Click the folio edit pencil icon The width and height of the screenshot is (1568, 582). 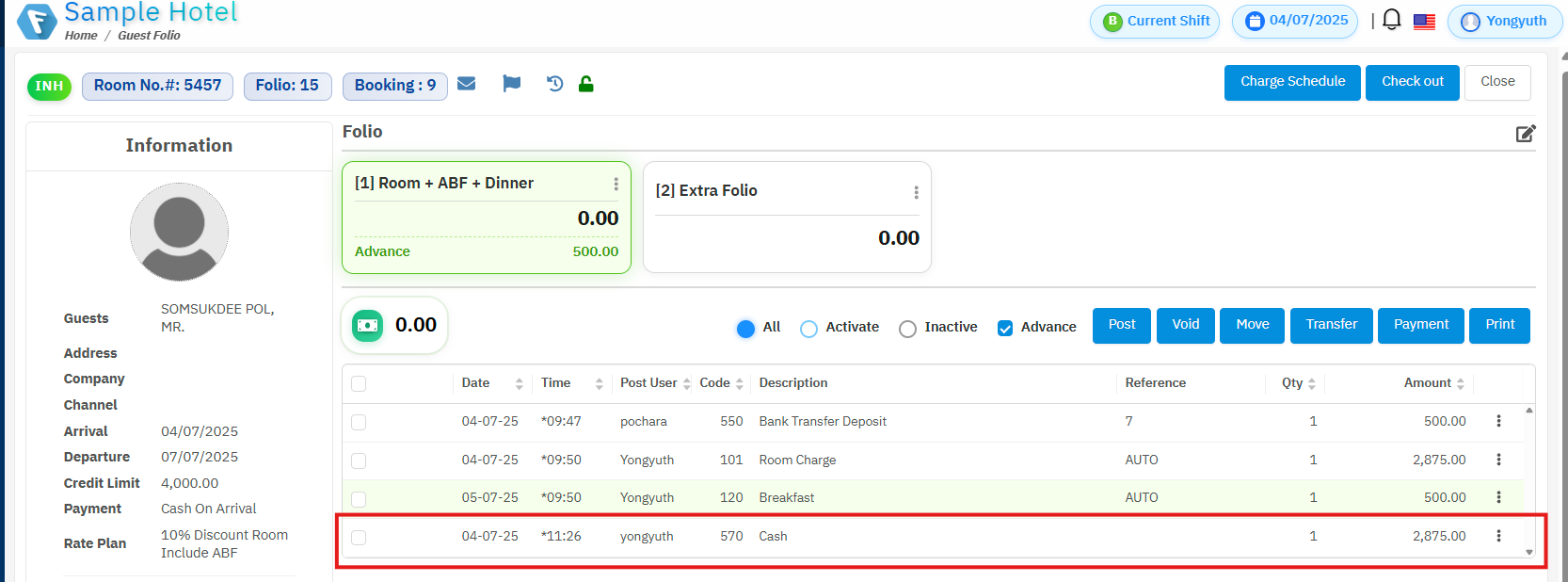tap(1525, 133)
